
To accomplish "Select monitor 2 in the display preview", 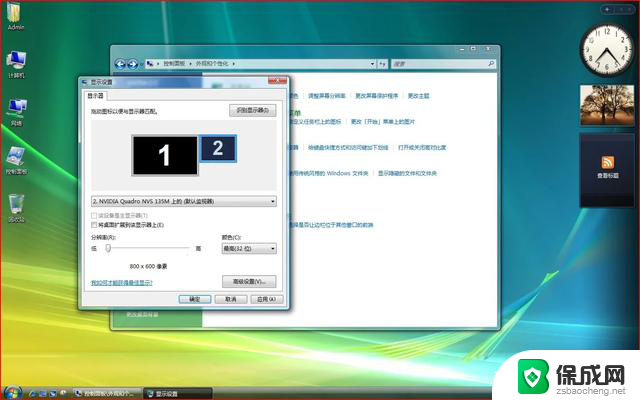I will tap(218, 148).
